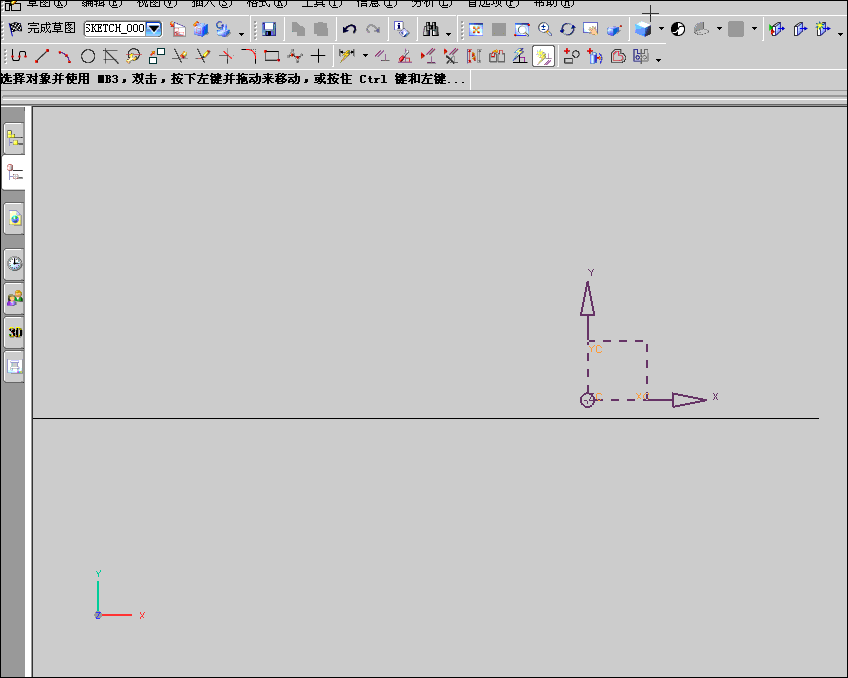
Task: Open the 首选项(P) Preferences menu
Action: click(493, 3)
